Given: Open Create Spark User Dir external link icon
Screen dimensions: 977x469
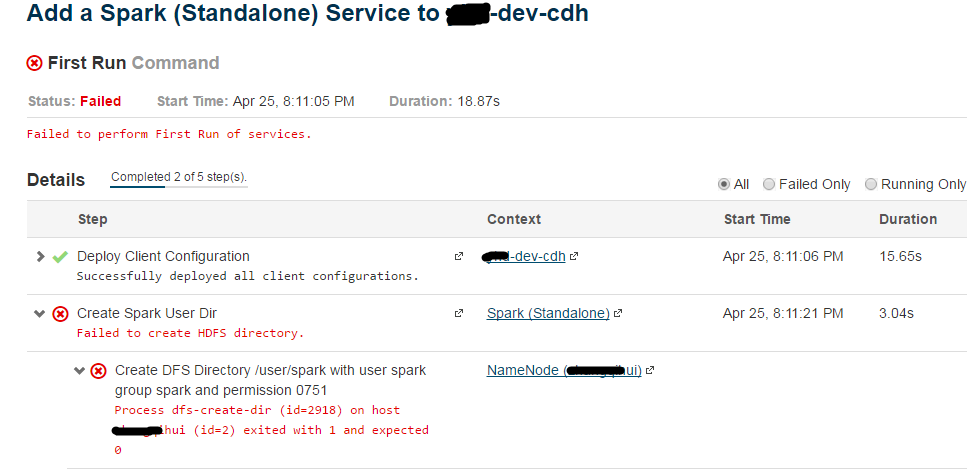Looking at the screenshot, I should click(x=459, y=314).
